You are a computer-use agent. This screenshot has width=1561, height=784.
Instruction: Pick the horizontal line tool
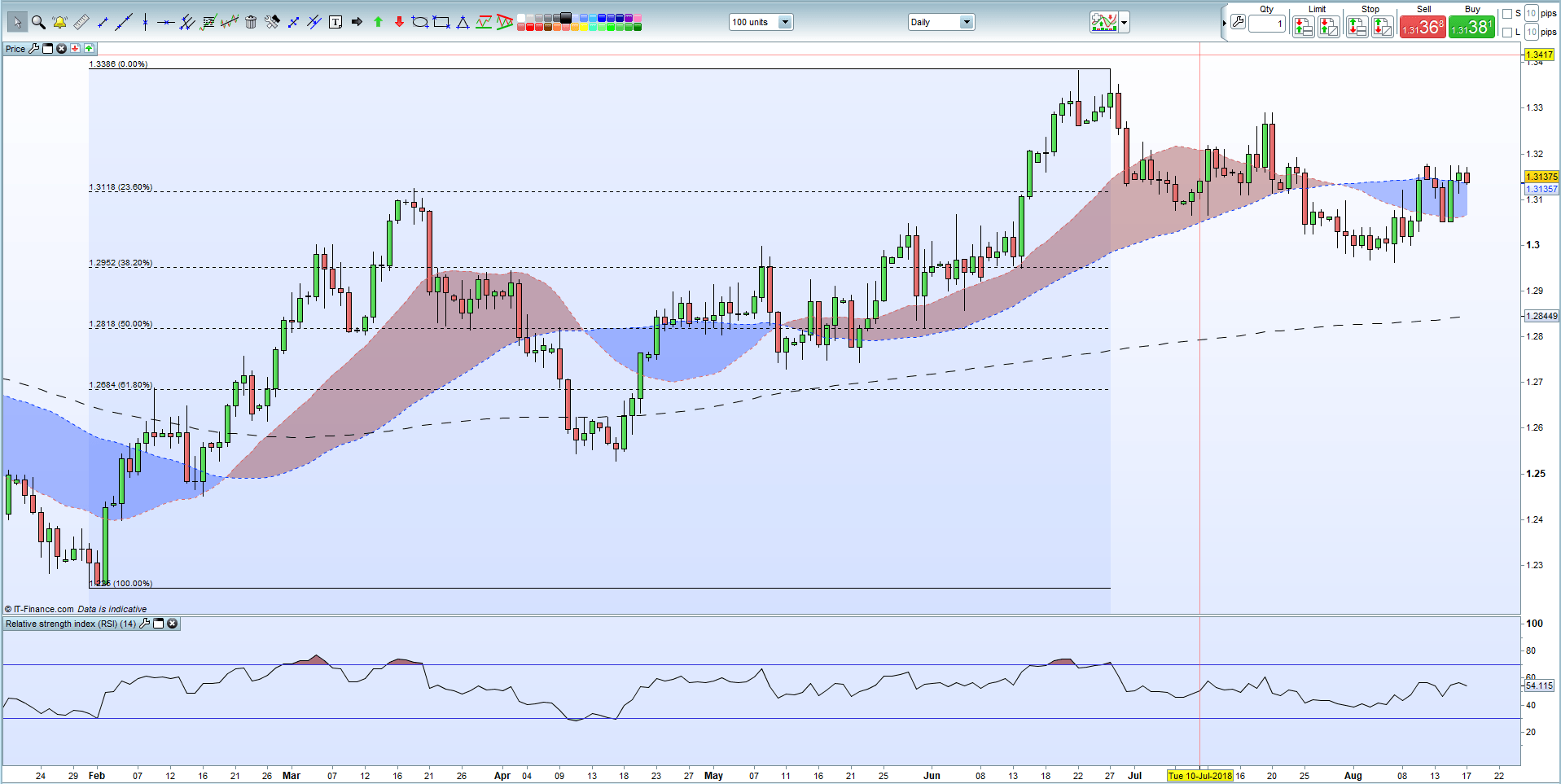(x=166, y=22)
